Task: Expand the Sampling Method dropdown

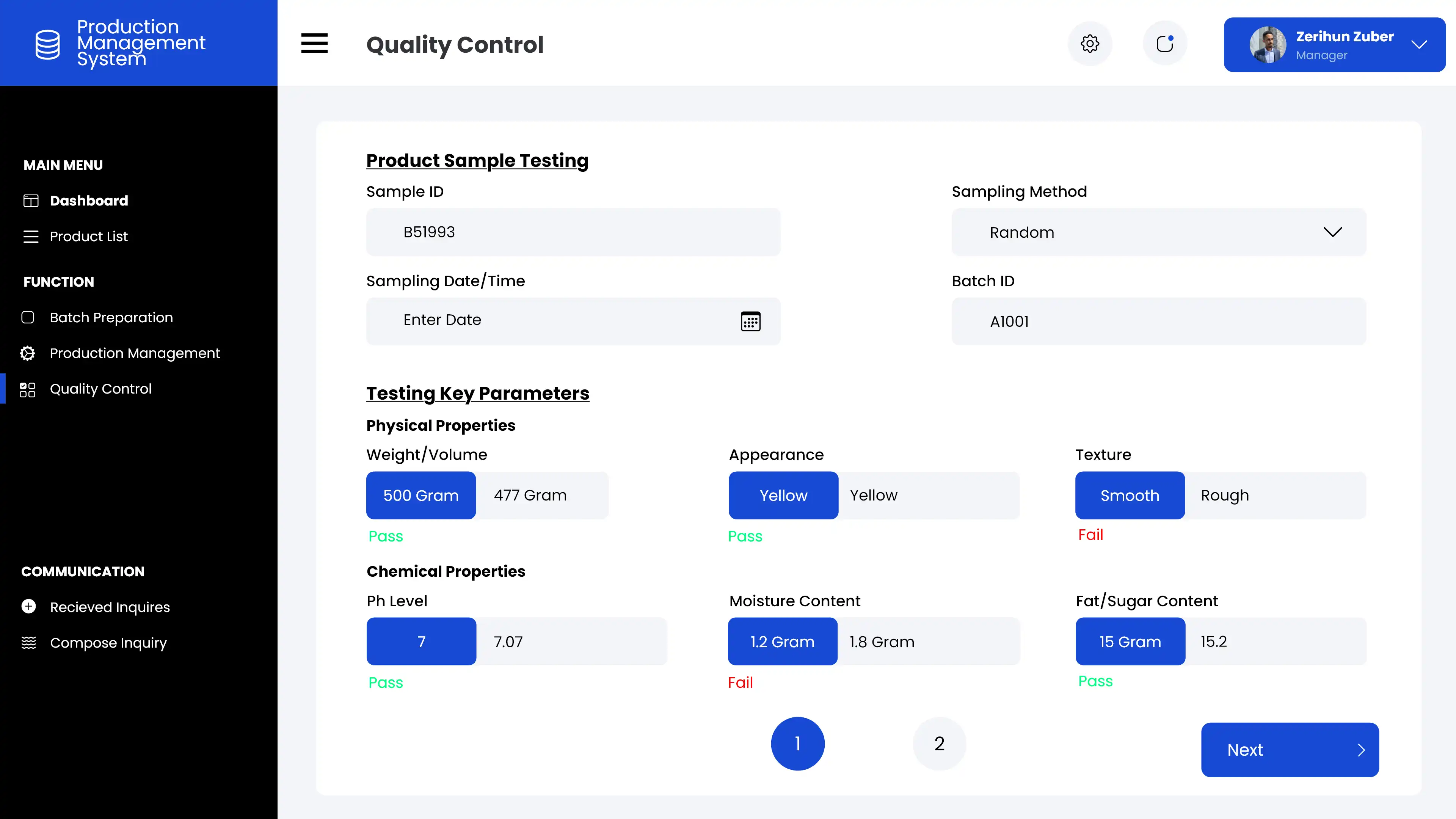Action: (x=1332, y=232)
